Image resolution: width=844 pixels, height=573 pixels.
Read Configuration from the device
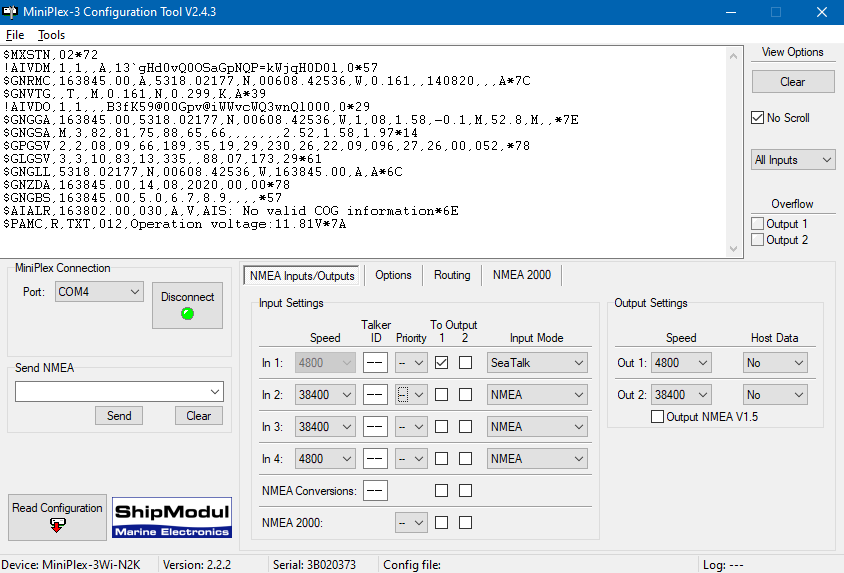click(x=57, y=517)
